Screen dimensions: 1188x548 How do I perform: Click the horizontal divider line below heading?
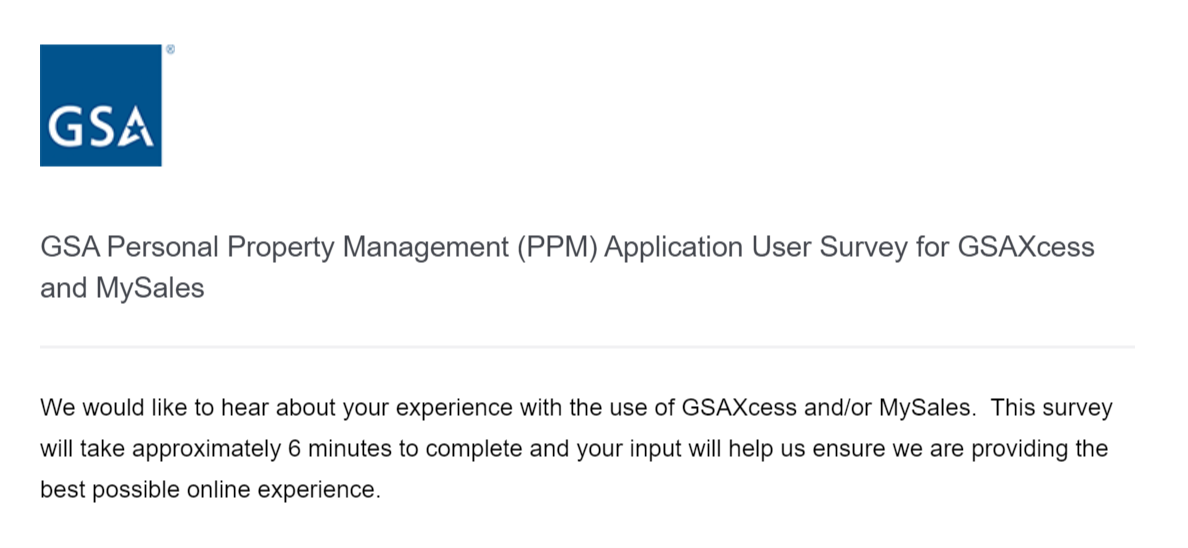[586, 347]
